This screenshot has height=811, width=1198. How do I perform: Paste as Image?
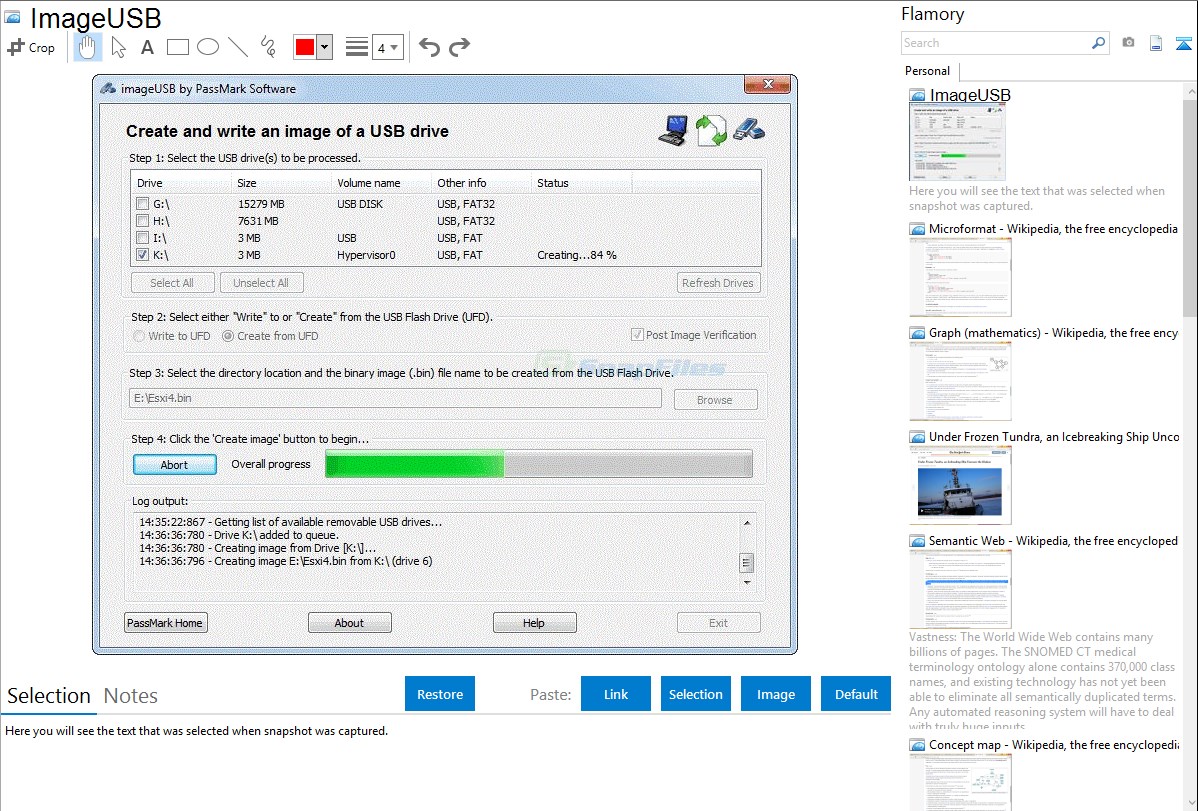[776, 694]
